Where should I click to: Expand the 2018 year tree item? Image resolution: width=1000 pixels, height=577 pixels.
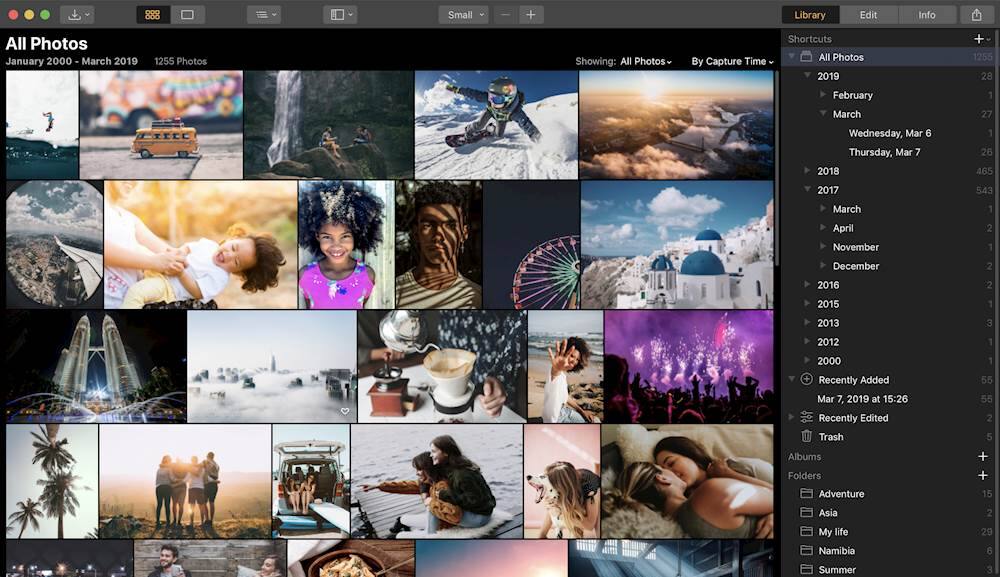click(x=808, y=171)
